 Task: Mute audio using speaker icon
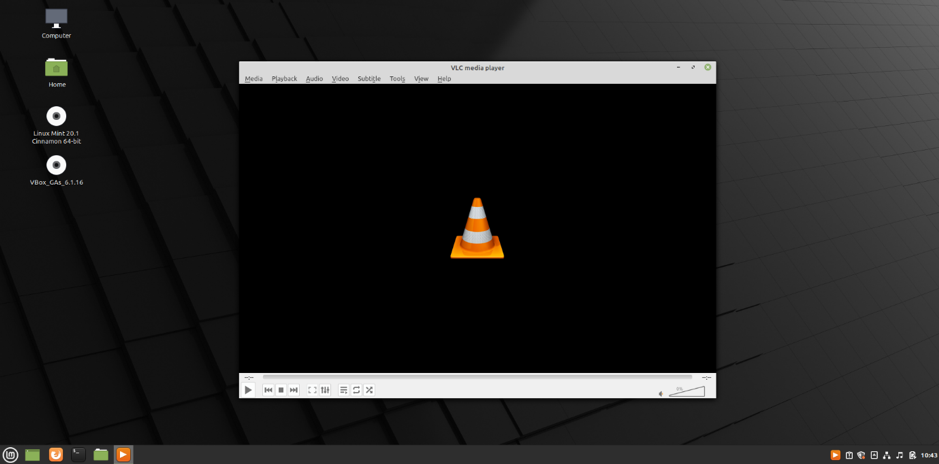pyautogui.click(x=661, y=393)
